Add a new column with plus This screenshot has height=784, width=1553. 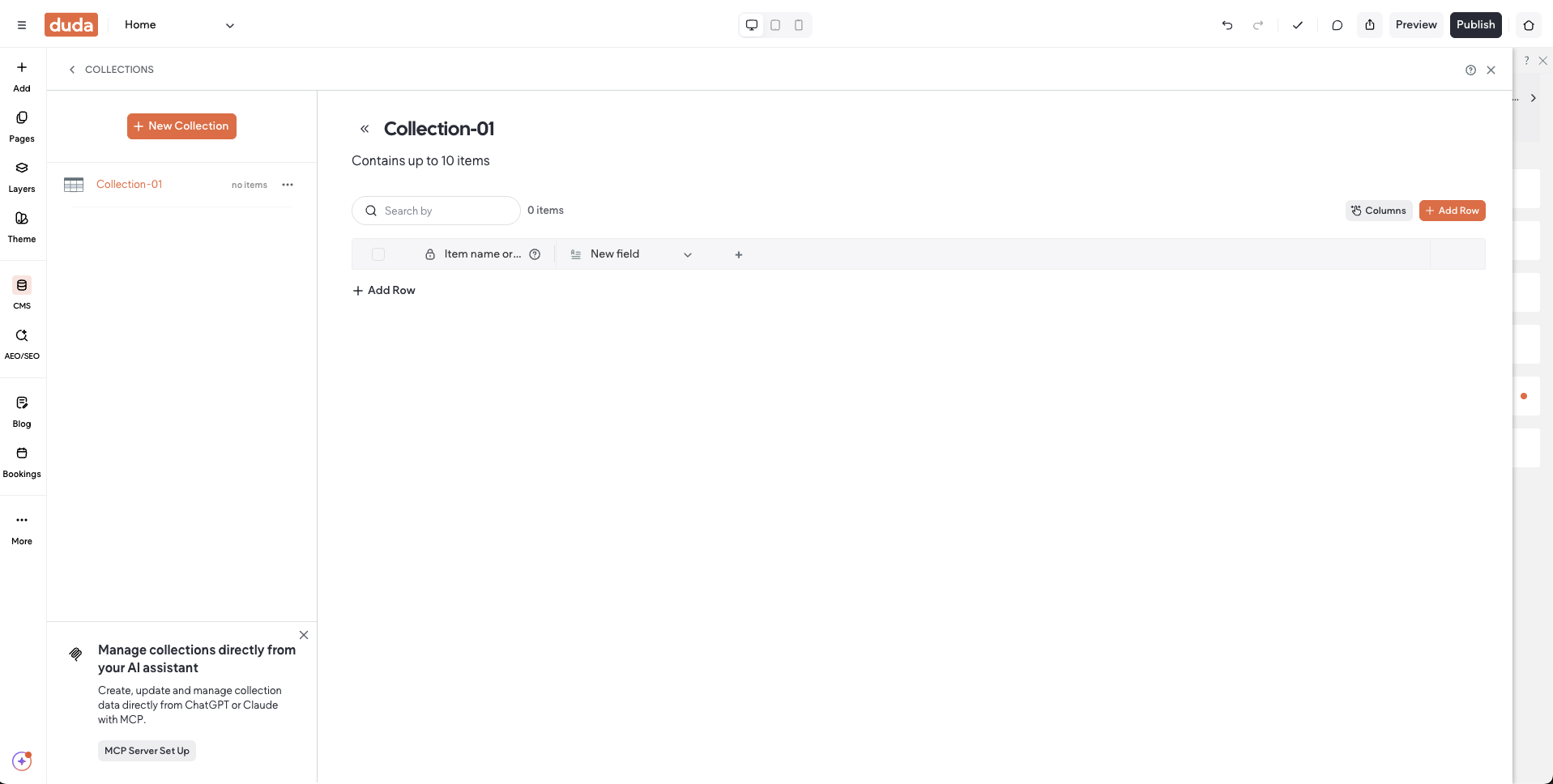(739, 255)
